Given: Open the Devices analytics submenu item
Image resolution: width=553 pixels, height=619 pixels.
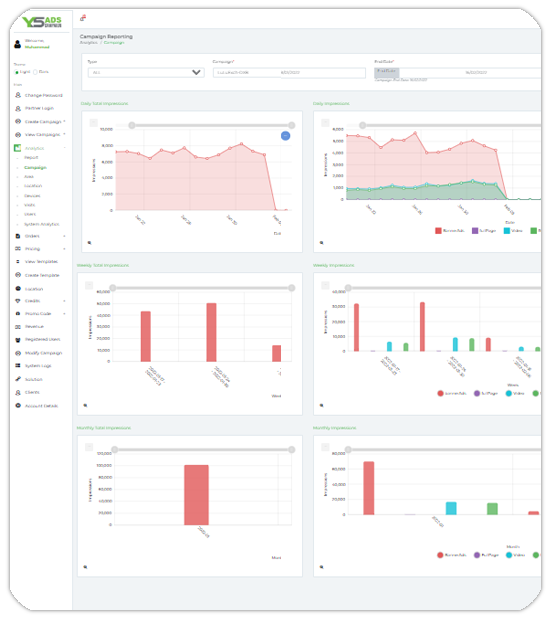Looking at the screenshot, I should tap(32, 195).
